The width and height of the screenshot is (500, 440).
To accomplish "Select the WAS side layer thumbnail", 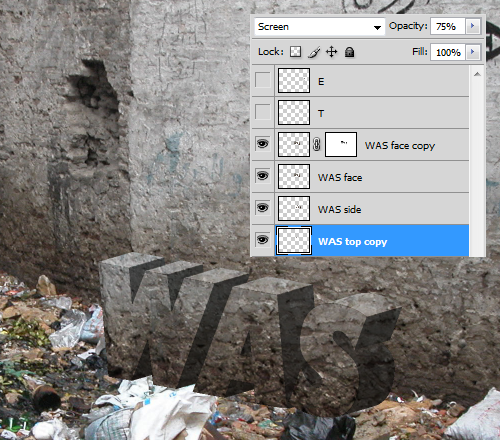I will (x=294, y=208).
